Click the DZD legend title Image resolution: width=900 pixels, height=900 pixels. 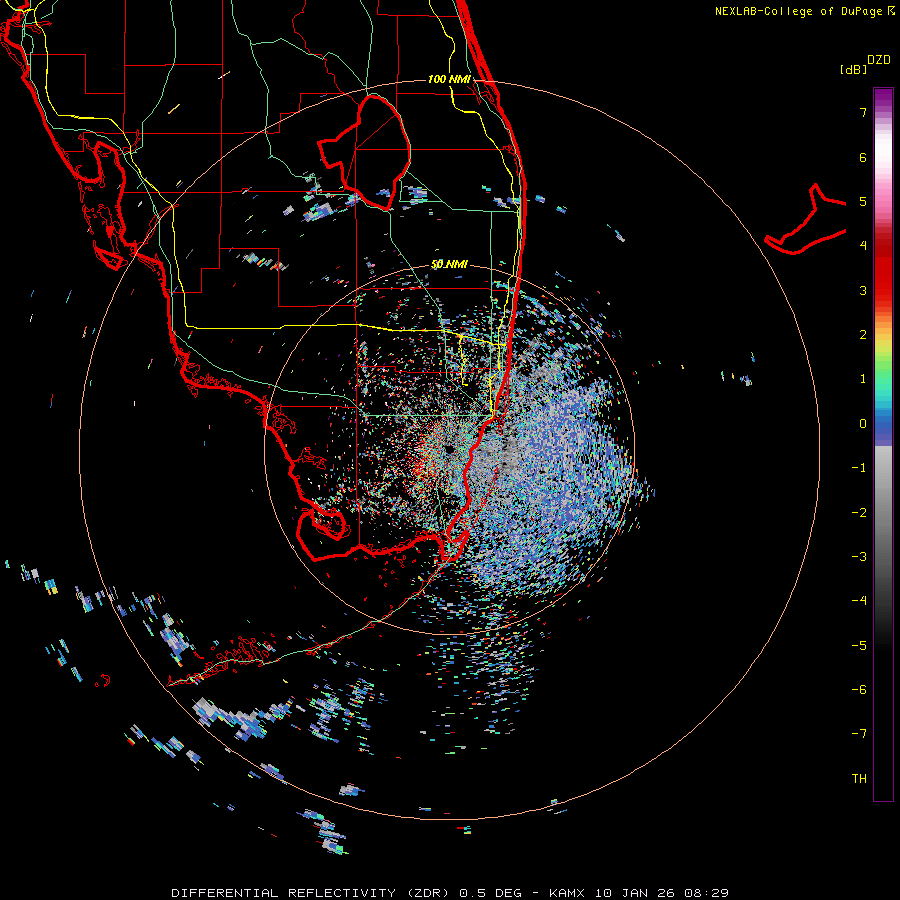(879, 60)
